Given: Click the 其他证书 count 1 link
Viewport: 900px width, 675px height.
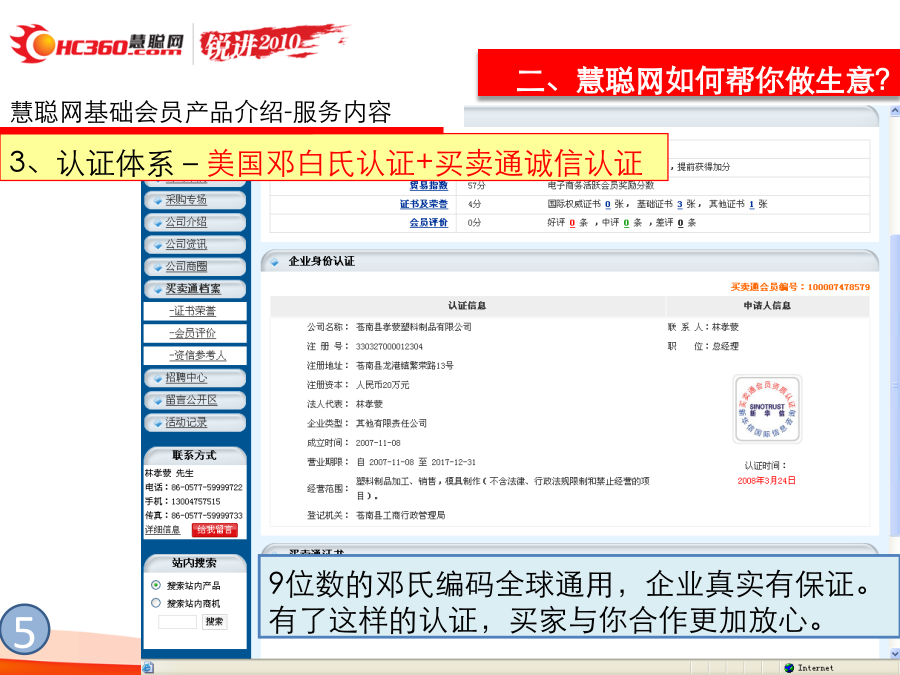Looking at the screenshot, I should 751,204.
